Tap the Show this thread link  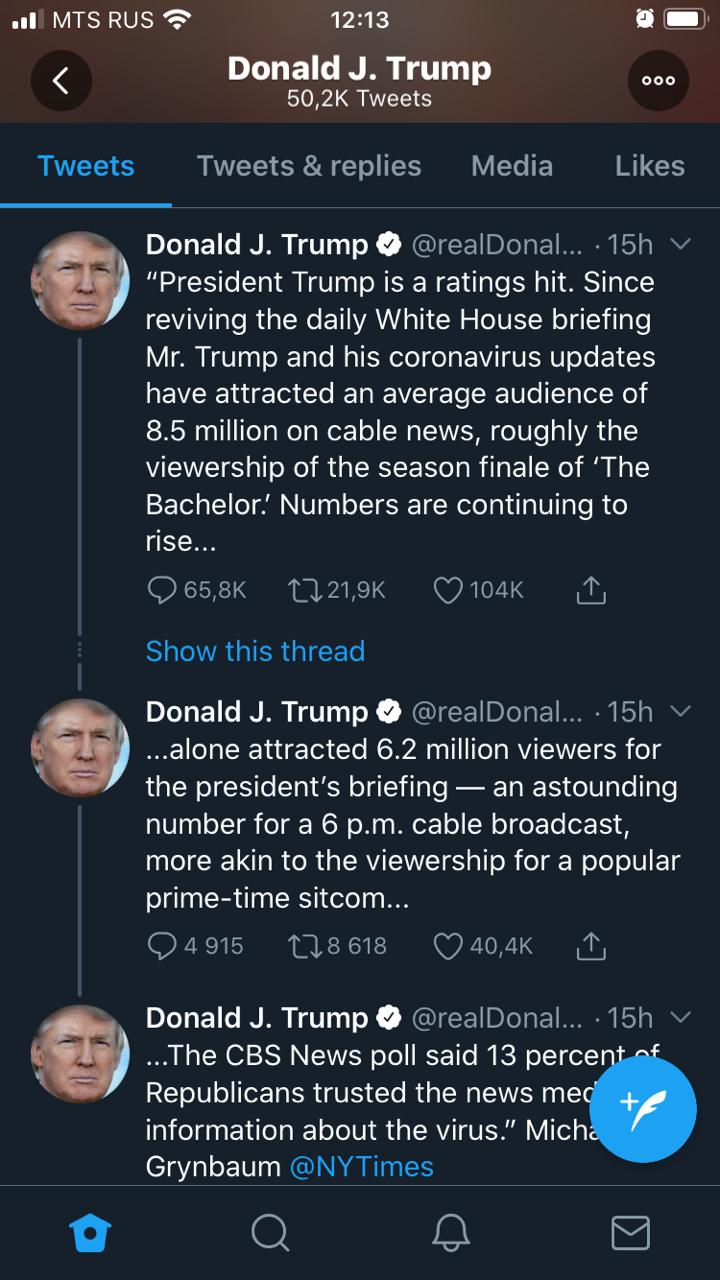255,651
